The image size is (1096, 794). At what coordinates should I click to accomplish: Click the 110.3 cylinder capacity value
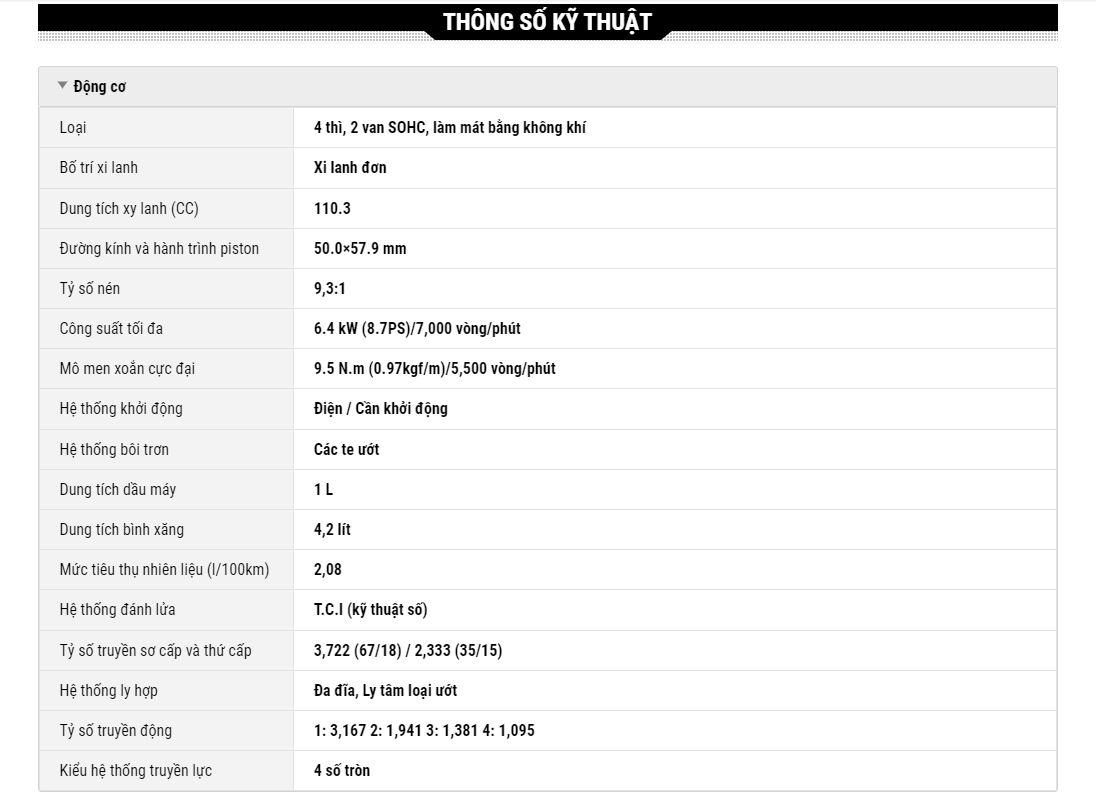click(332, 208)
